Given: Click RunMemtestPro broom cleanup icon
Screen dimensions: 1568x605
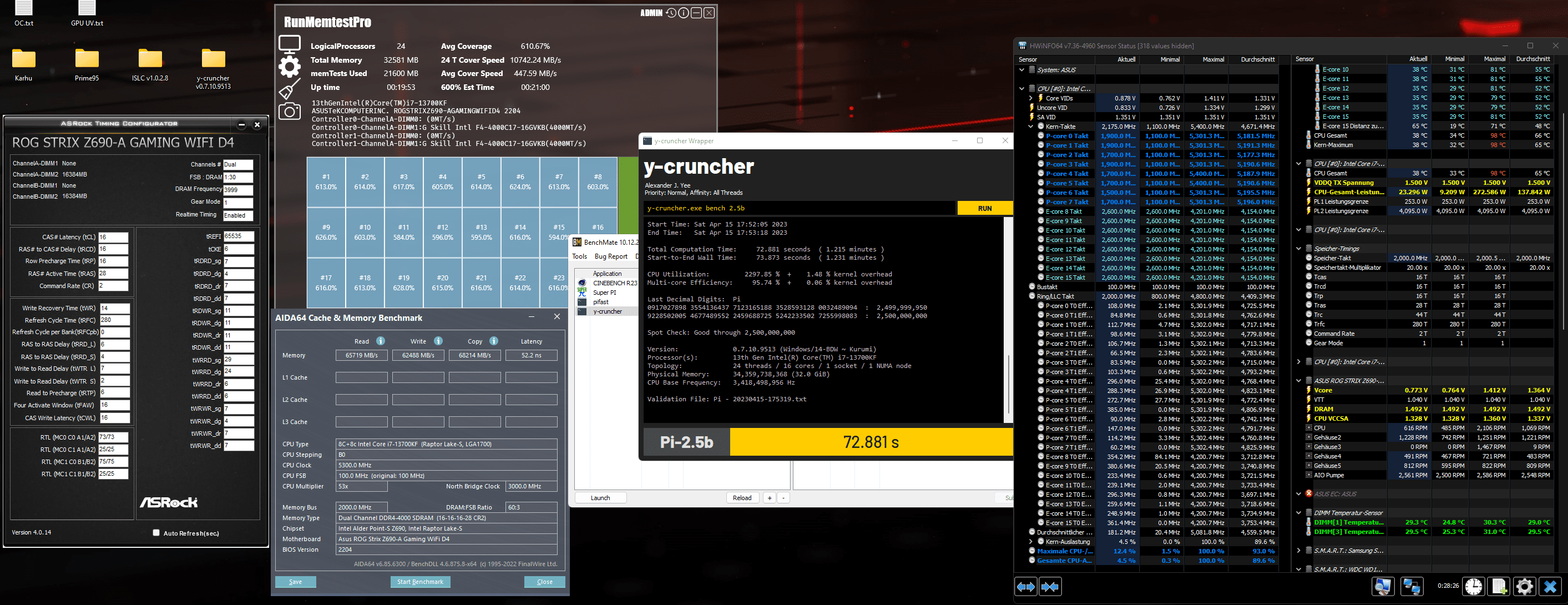Looking at the screenshot, I should tap(289, 89).
